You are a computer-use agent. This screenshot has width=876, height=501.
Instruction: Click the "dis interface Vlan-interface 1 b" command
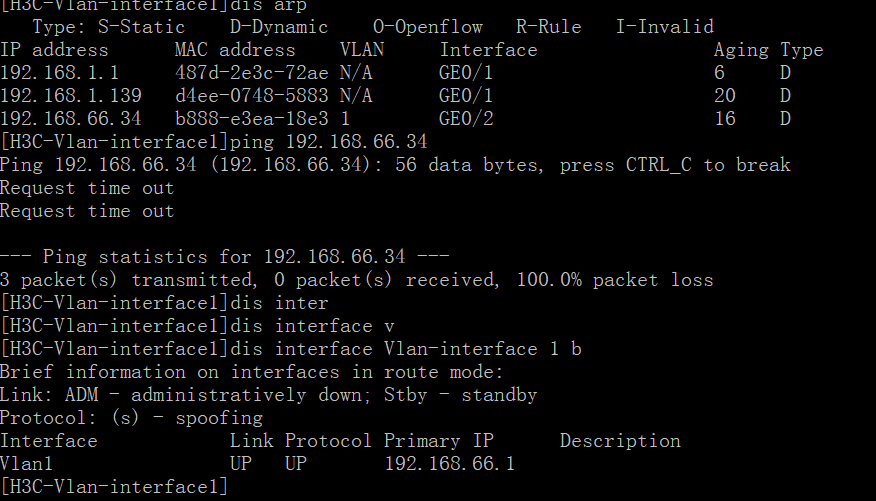tap(406, 349)
